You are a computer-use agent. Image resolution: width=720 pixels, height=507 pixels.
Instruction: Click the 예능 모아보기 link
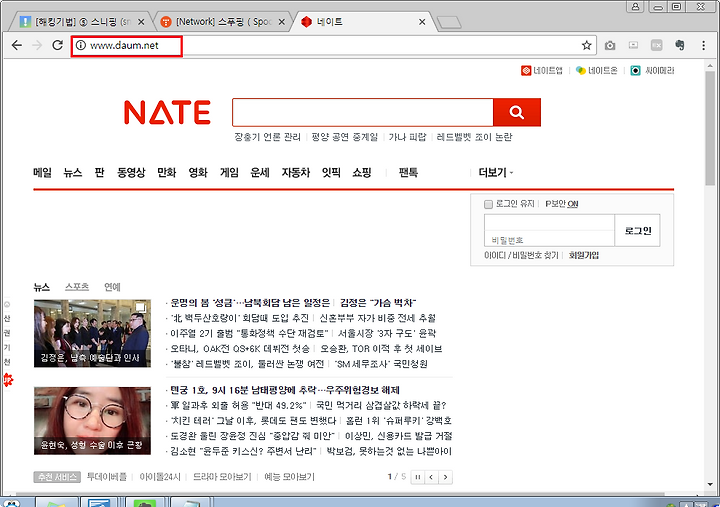coord(289,477)
